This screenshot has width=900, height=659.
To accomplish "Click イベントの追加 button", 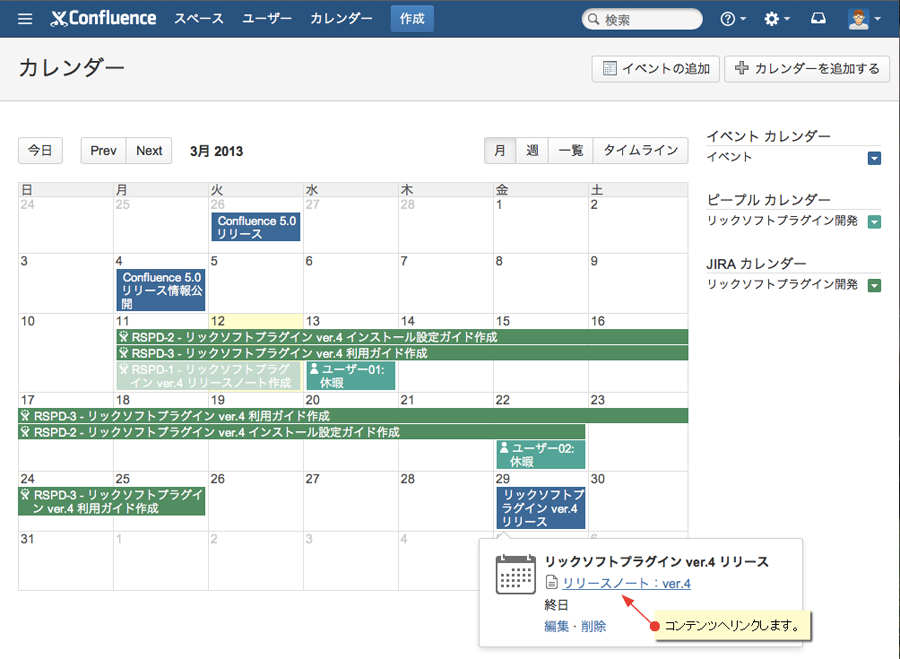I will (x=655, y=69).
